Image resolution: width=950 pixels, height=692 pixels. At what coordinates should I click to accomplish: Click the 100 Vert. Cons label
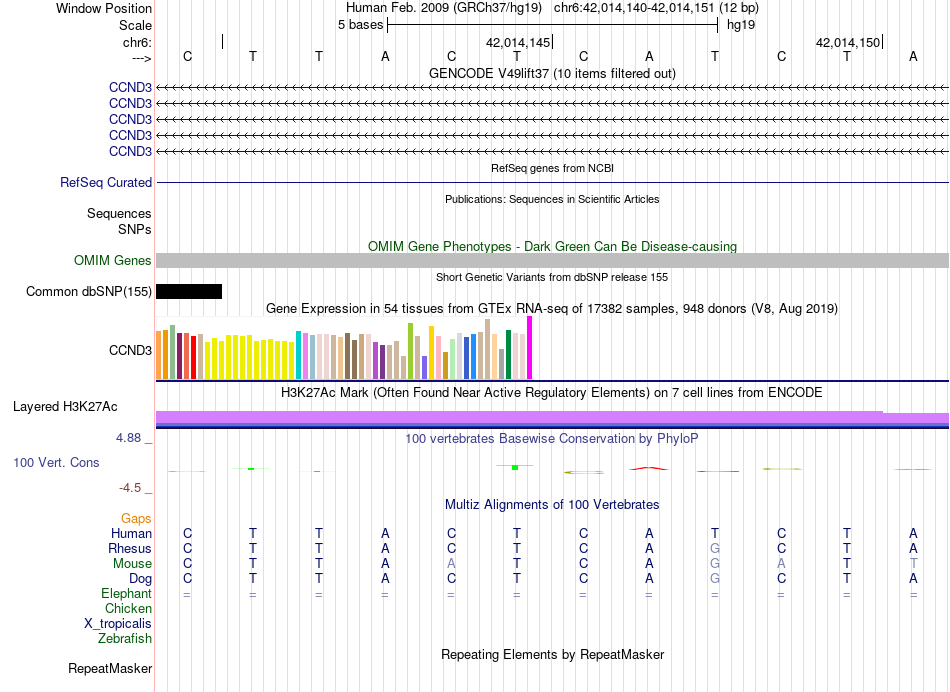coord(56,462)
